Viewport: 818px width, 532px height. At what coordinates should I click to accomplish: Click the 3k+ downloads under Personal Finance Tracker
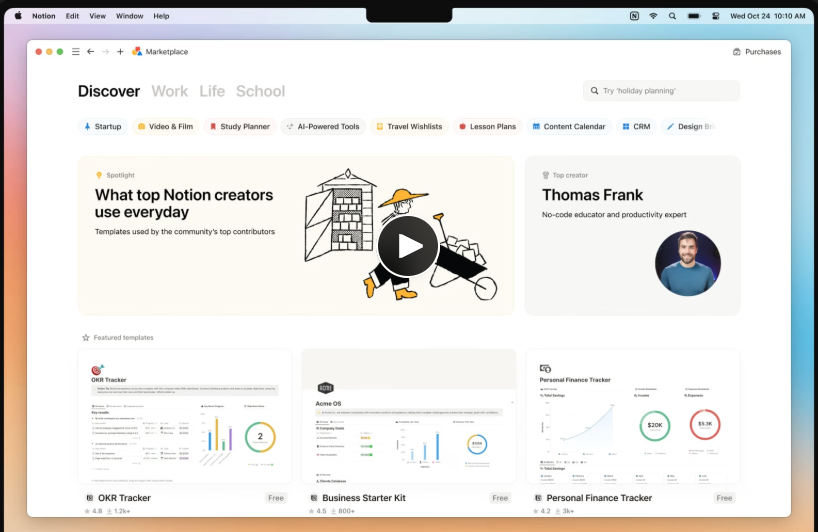pyautogui.click(x=564, y=511)
